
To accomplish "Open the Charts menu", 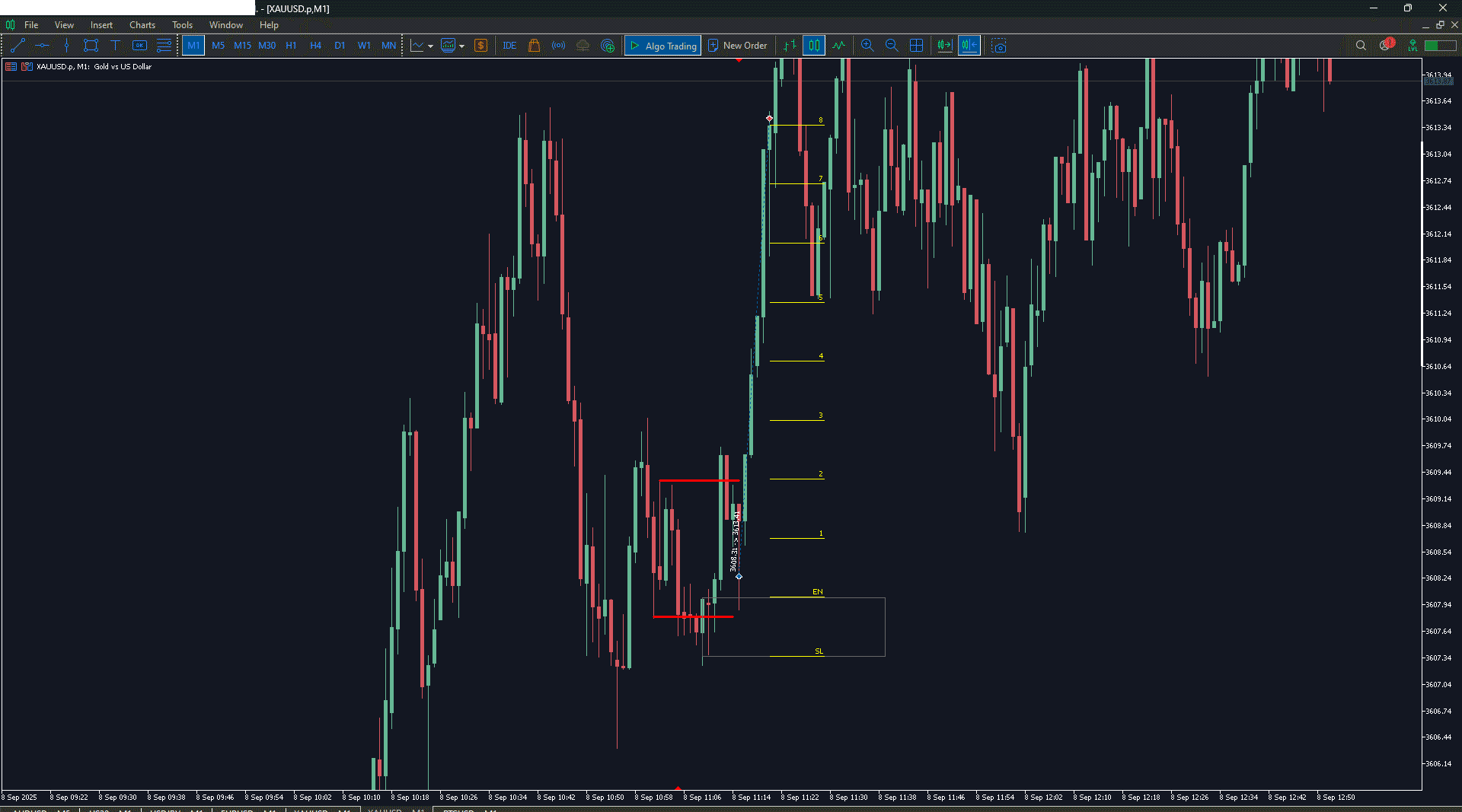I will [142, 25].
